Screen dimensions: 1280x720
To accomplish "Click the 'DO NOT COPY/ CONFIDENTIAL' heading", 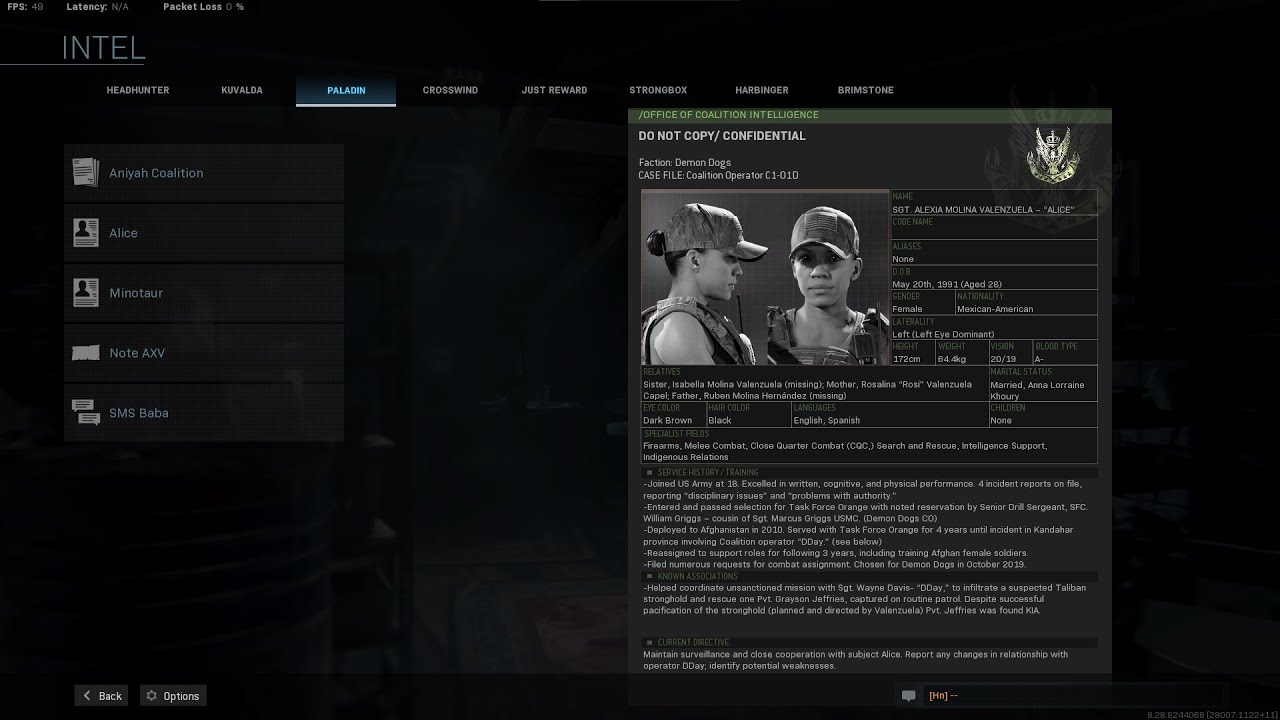I will pos(722,136).
